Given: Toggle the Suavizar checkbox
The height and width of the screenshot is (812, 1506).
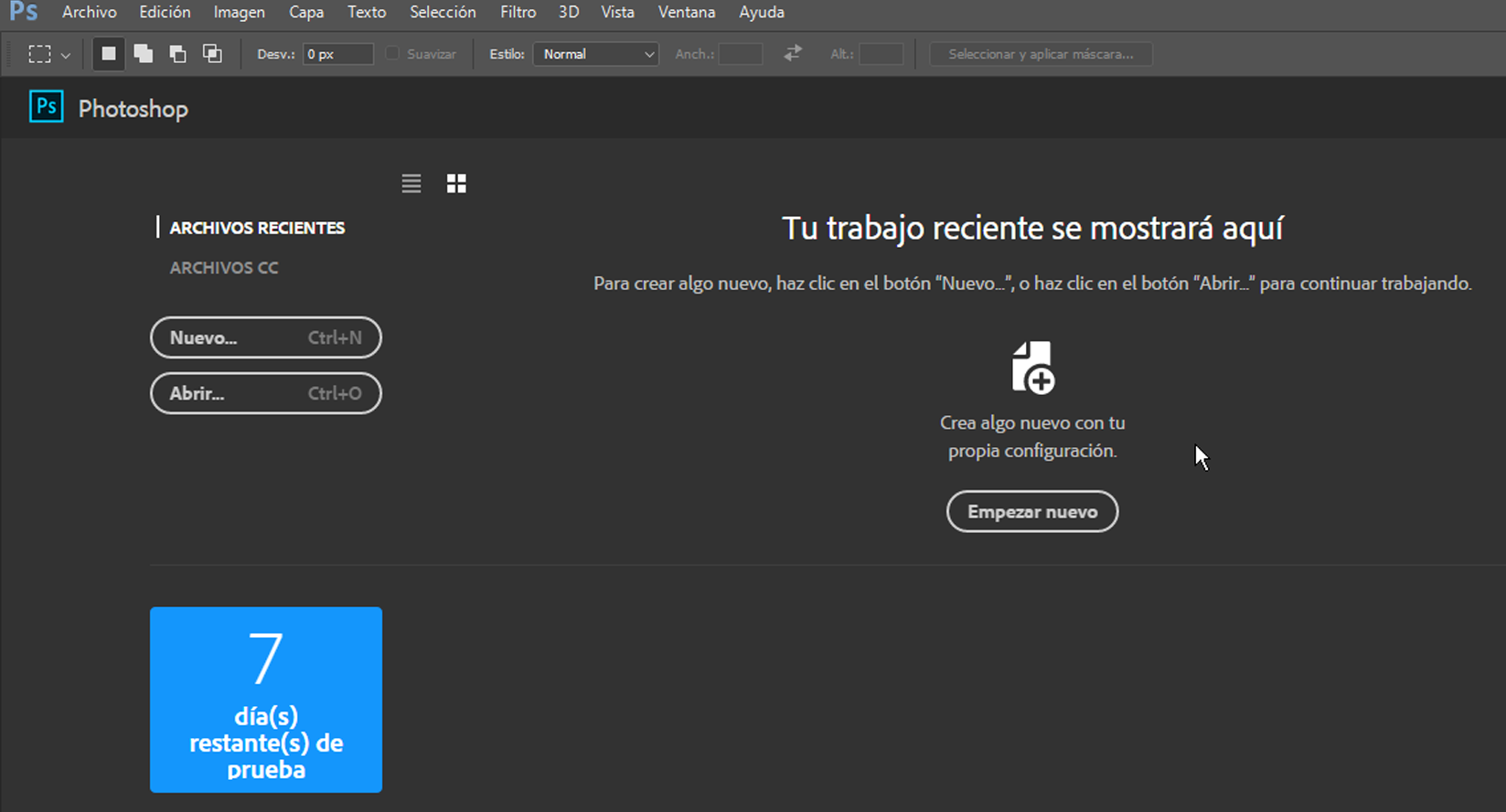Looking at the screenshot, I should pyautogui.click(x=392, y=54).
